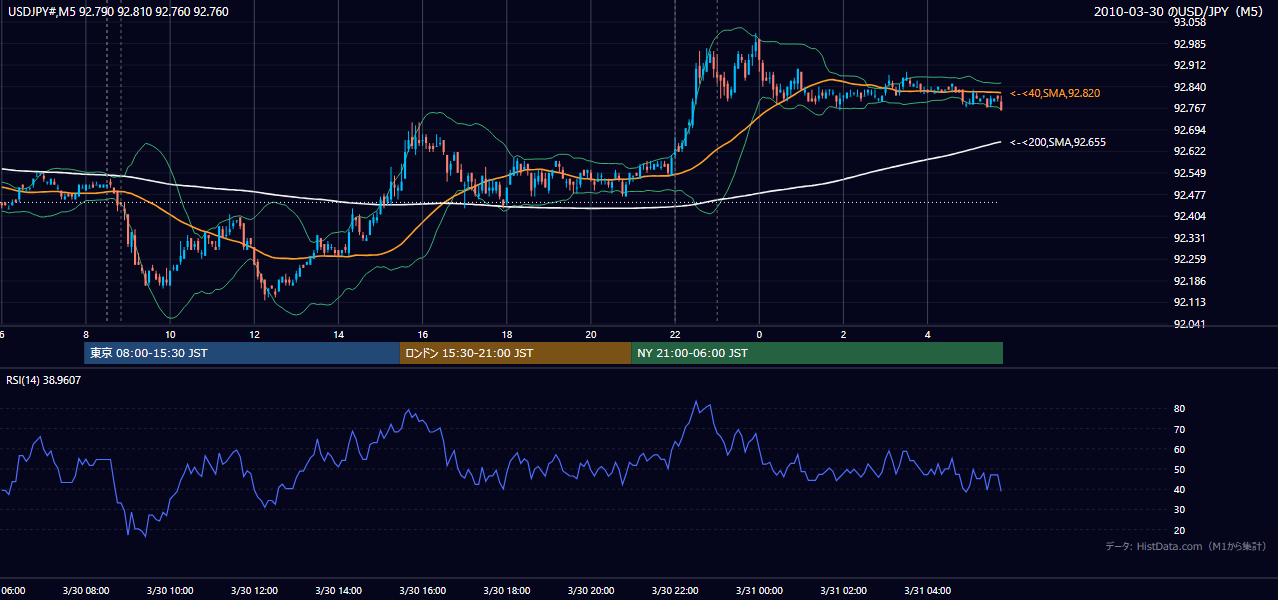Click the 3/31 04:00 date label
Viewport: 1278px width, 600px height.
coord(926,590)
